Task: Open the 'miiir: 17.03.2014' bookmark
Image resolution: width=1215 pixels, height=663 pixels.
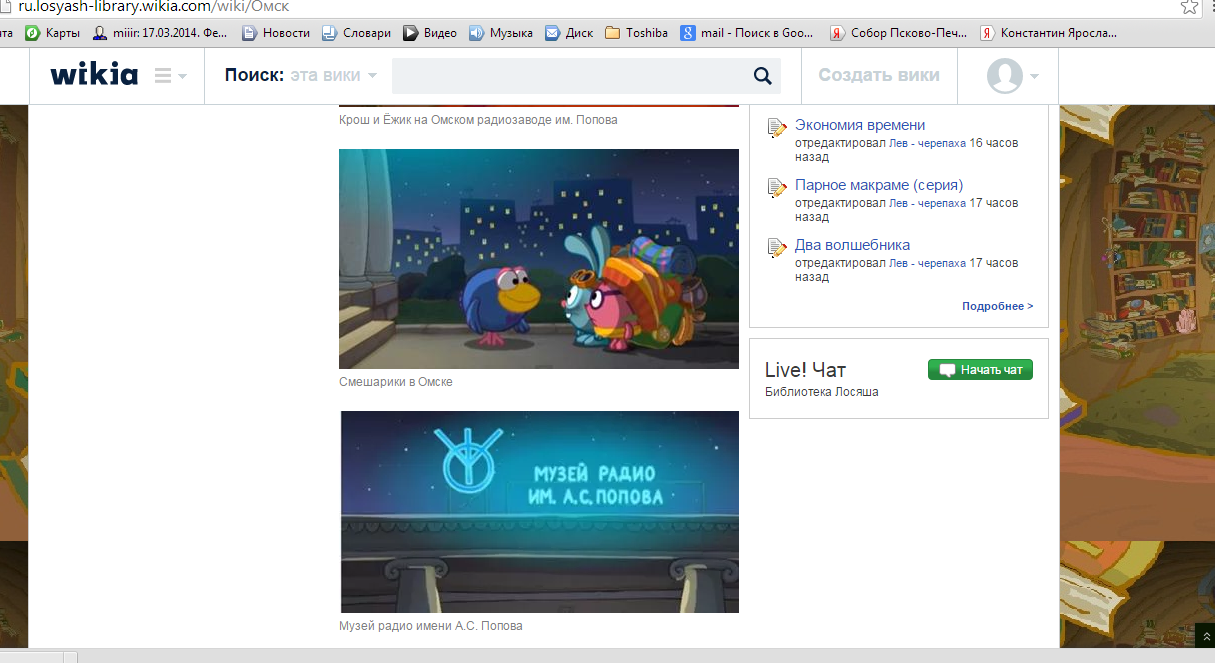Action: [x=162, y=33]
